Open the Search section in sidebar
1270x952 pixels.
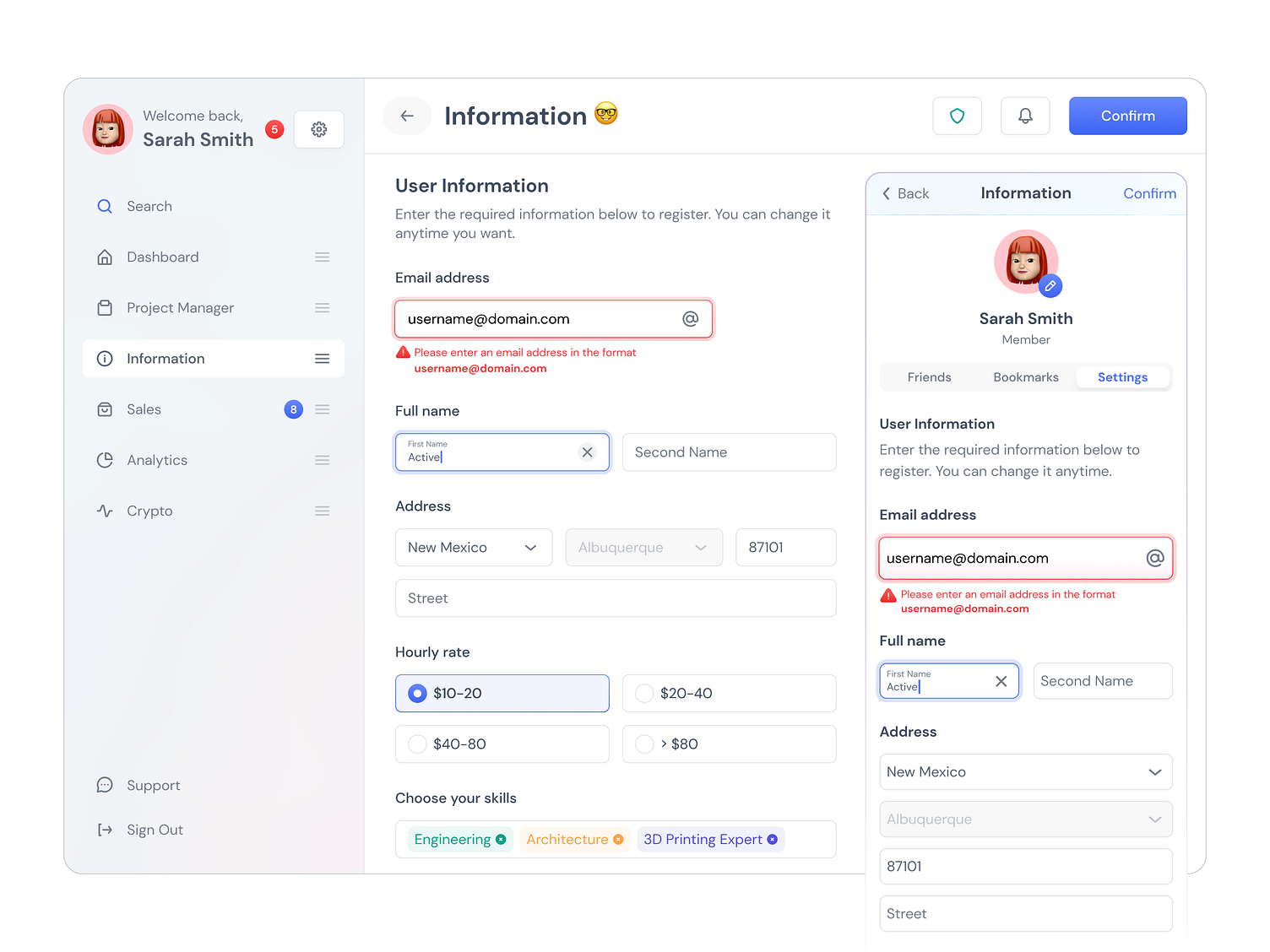(x=149, y=206)
